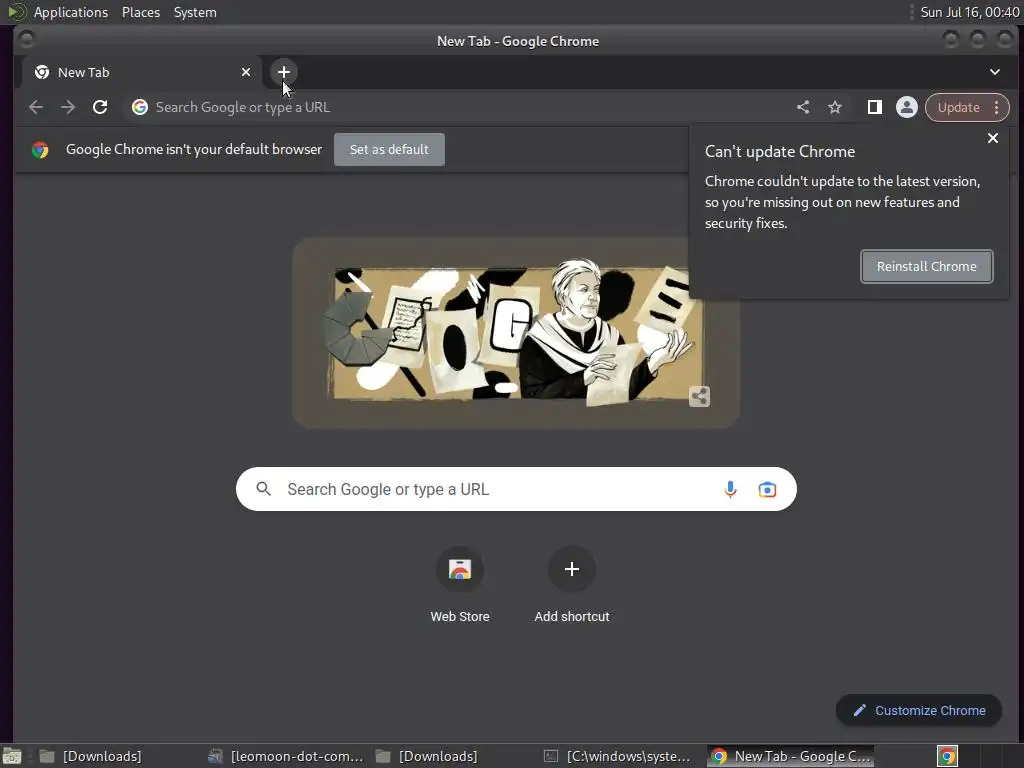The image size is (1024, 768).
Task: Add a new shortcut
Action: pyautogui.click(x=572, y=585)
